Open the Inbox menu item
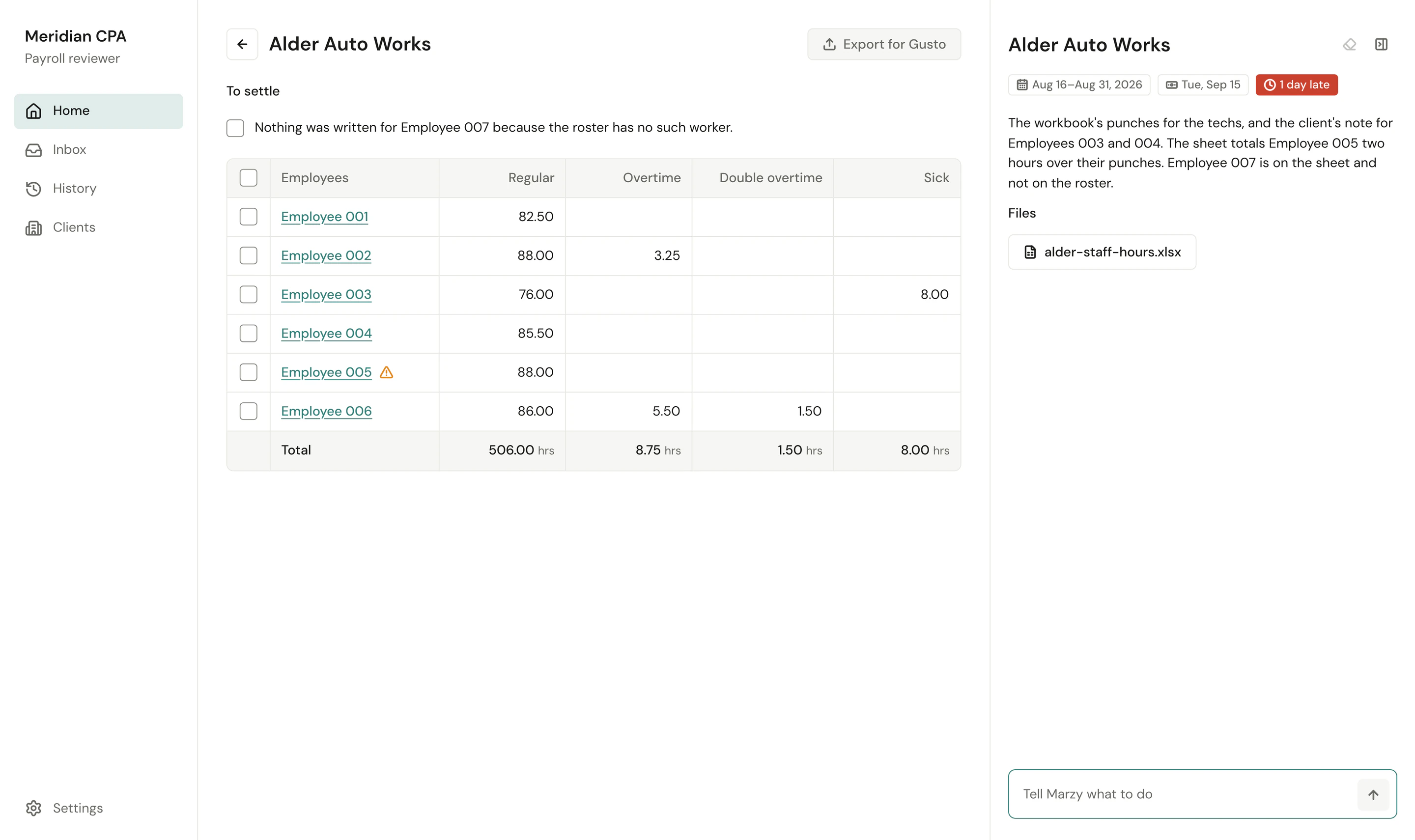Viewport: 1415px width, 840px height. tap(98, 150)
